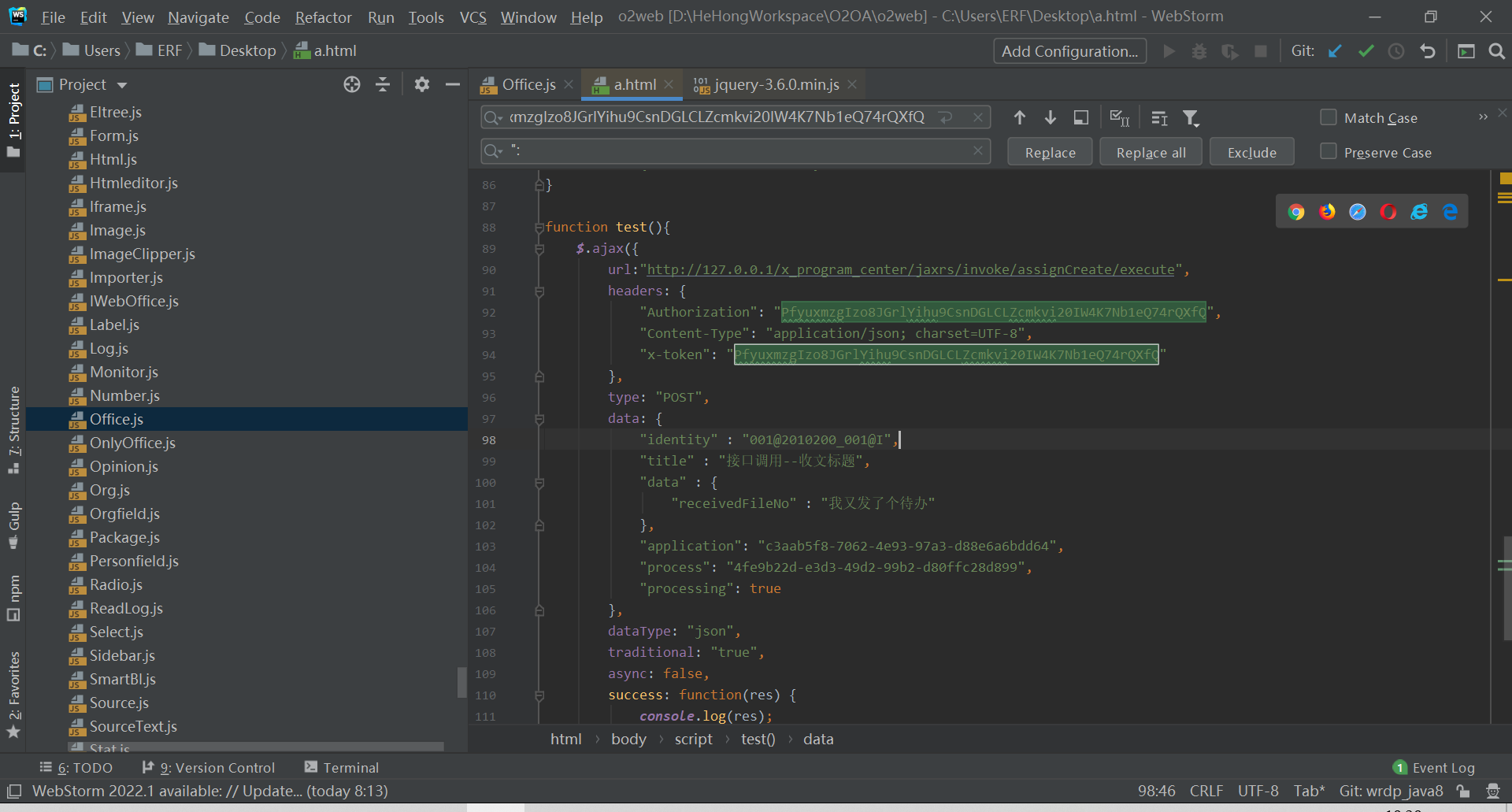
Task: Open the Refactor menu
Action: tap(323, 17)
